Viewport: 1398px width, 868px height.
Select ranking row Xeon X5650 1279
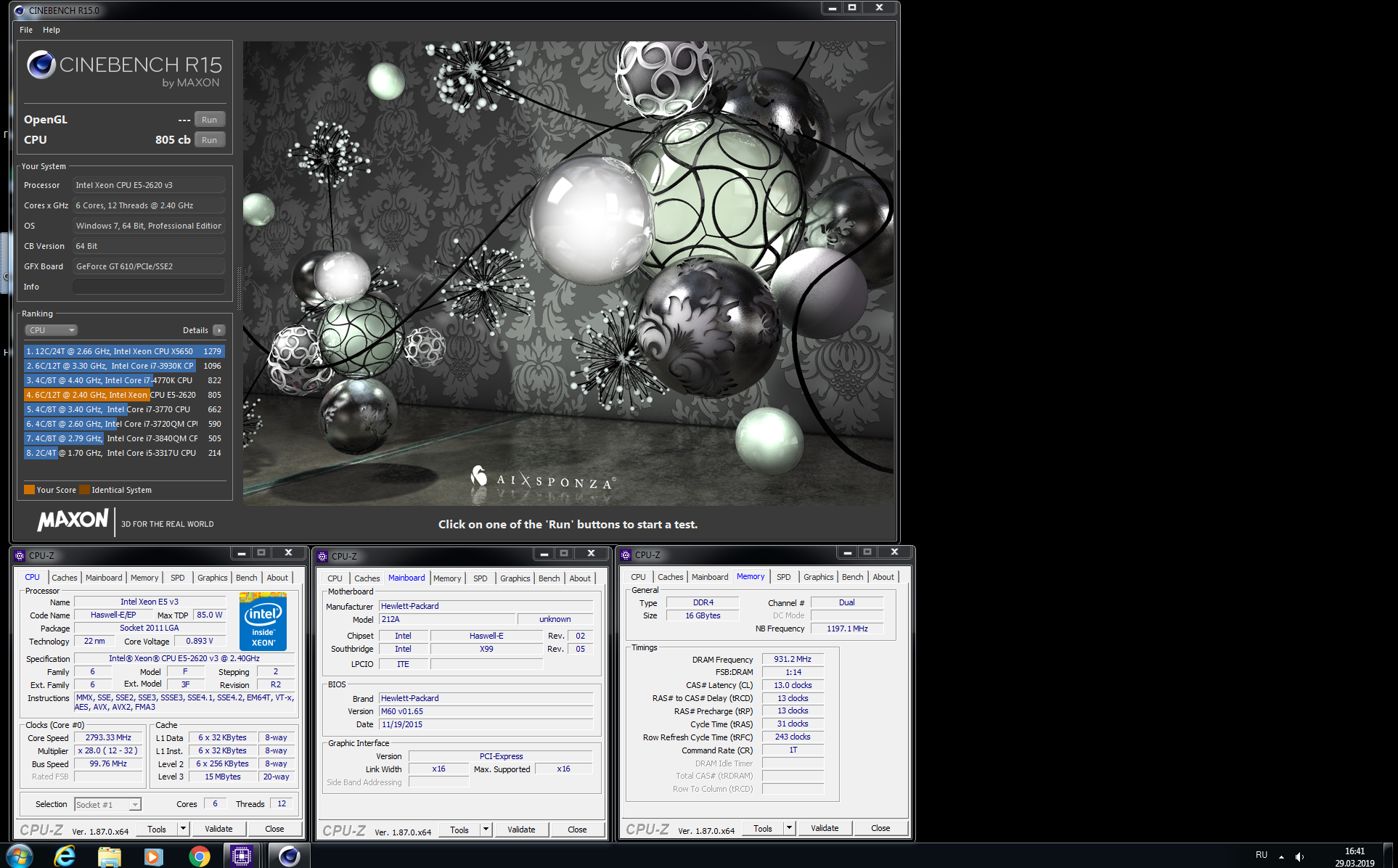coord(124,351)
